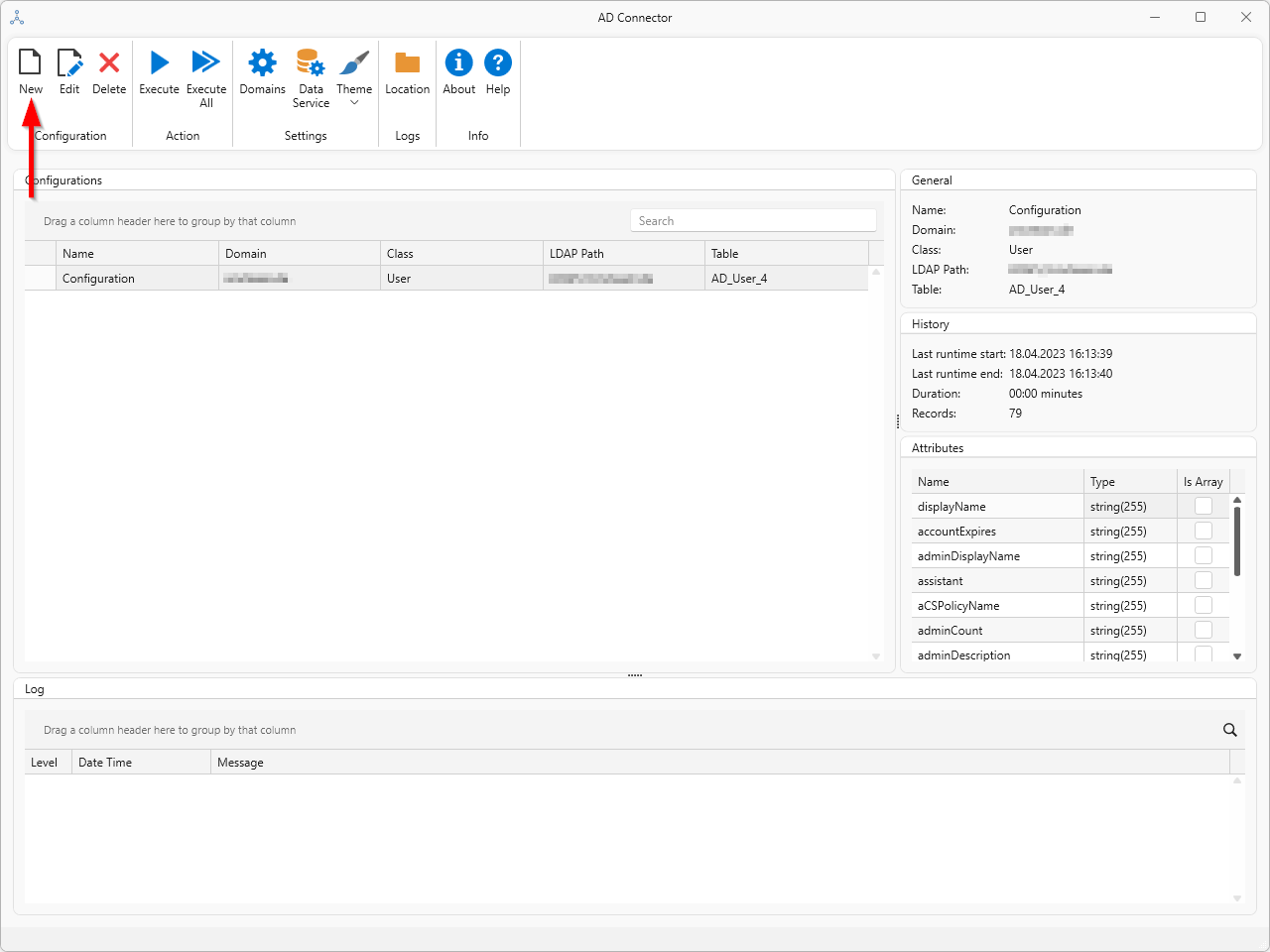
Task: Toggle Is Array for displayName
Action: click(1204, 506)
